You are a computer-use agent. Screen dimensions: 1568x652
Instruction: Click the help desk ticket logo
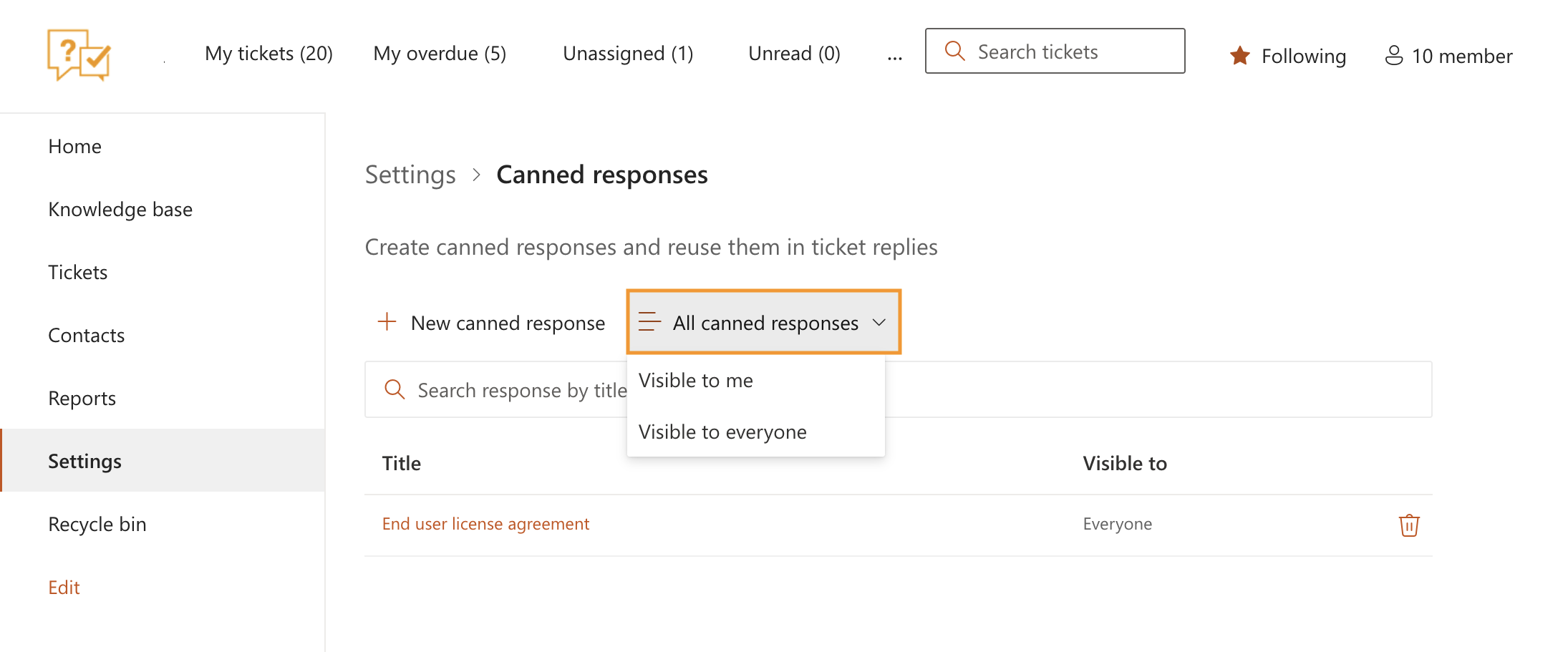point(79,55)
